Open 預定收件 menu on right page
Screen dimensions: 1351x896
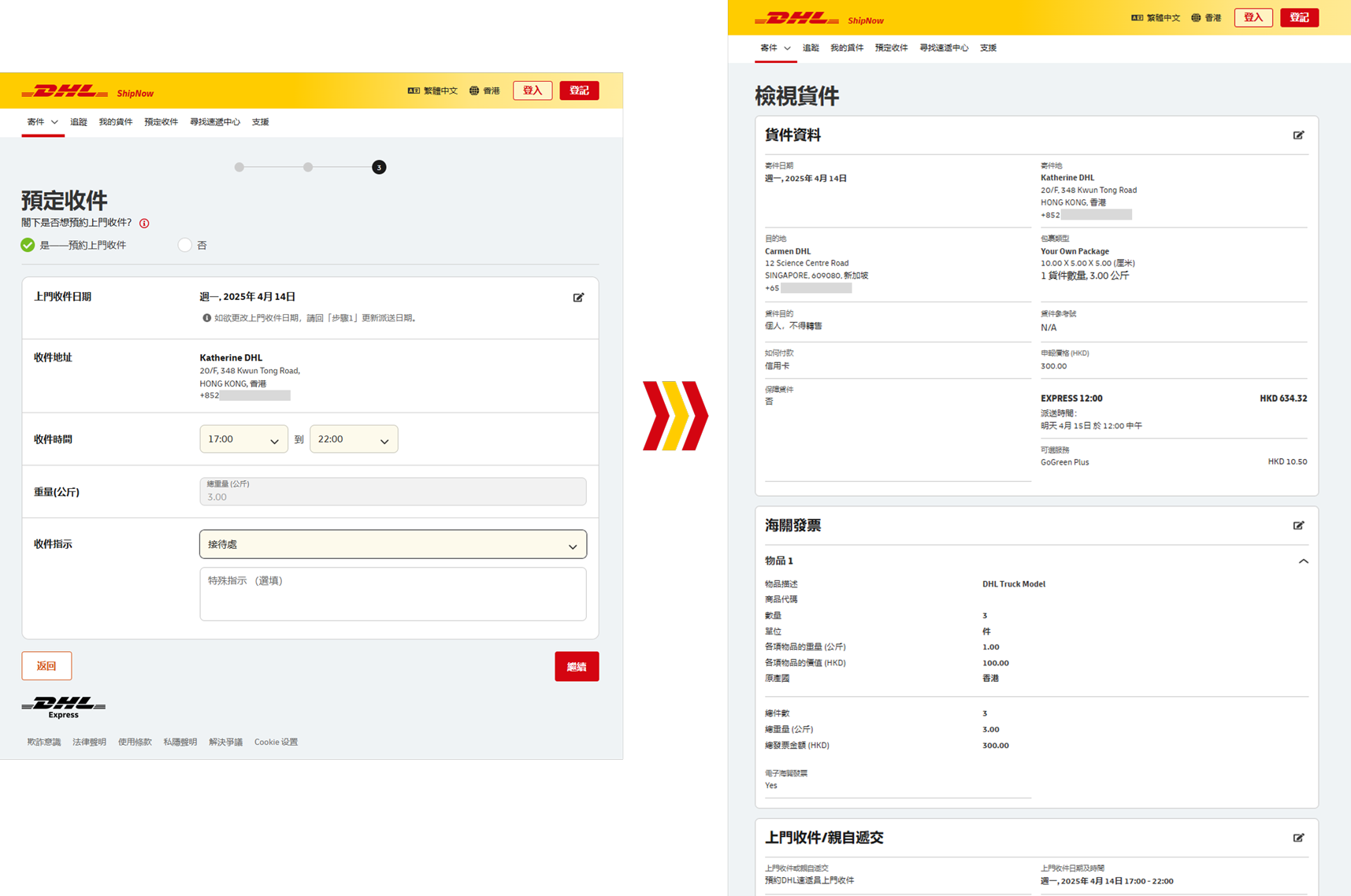[x=891, y=48]
